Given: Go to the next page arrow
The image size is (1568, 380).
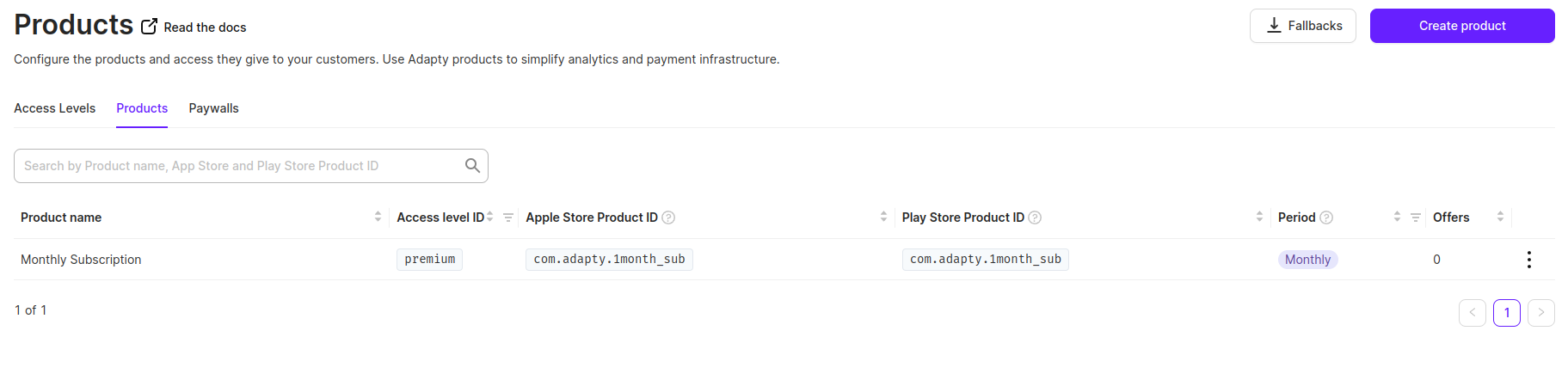Looking at the screenshot, I should [x=1540, y=313].
